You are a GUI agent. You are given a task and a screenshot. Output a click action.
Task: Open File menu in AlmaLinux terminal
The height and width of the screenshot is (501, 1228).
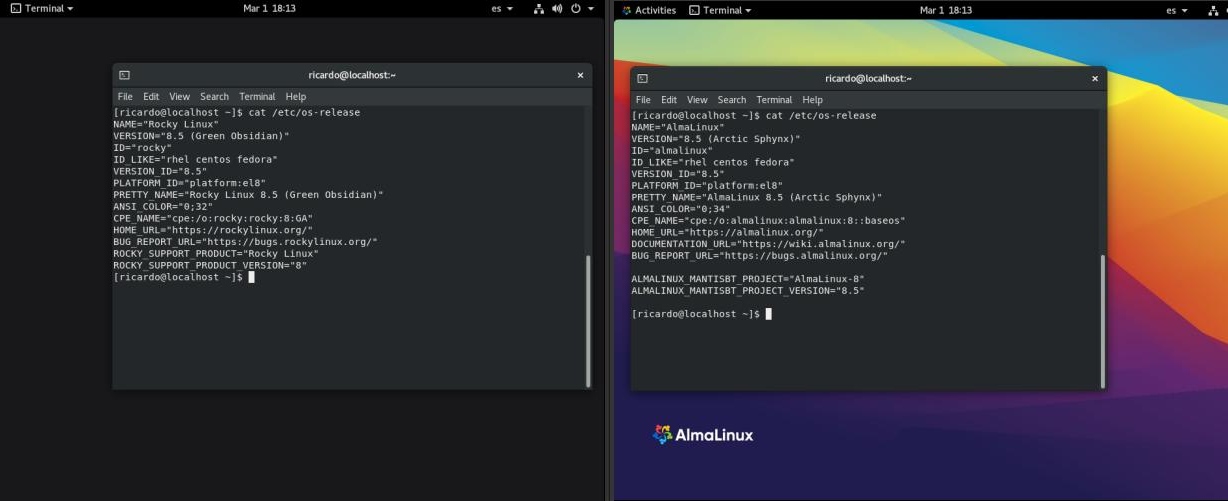pos(643,100)
